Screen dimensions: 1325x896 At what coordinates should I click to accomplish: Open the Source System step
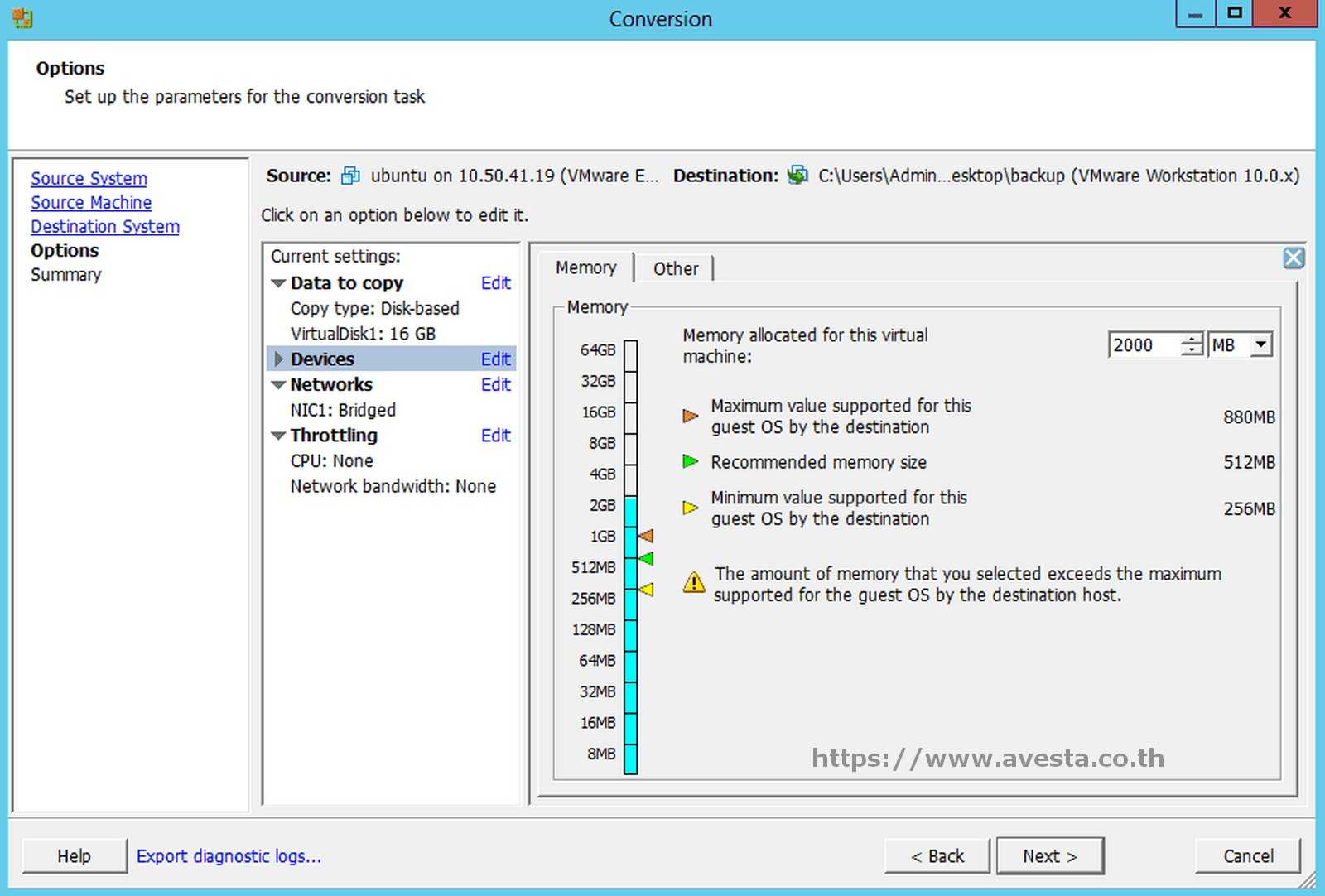(x=89, y=178)
